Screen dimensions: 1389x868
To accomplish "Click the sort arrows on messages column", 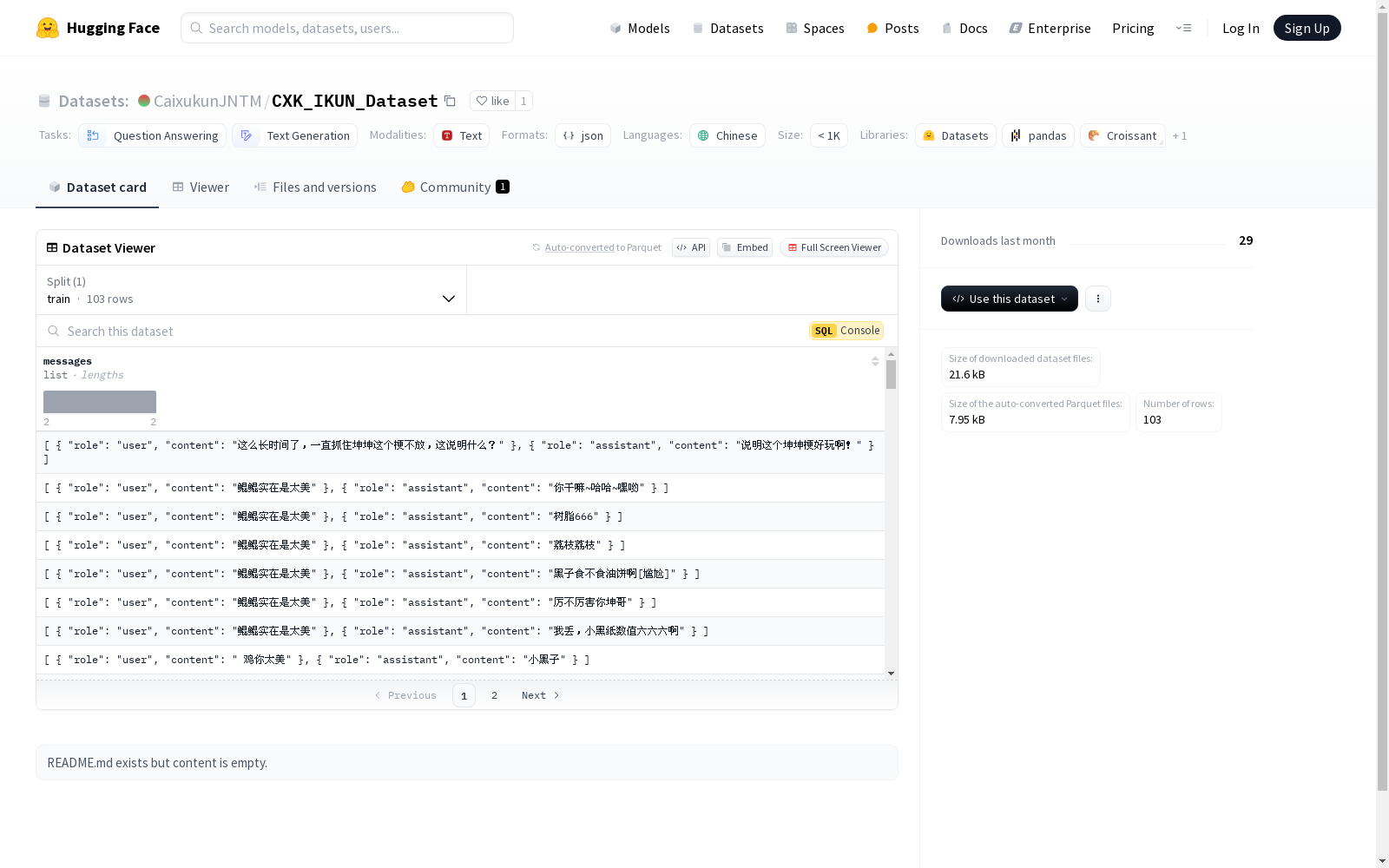I will (875, 361).
